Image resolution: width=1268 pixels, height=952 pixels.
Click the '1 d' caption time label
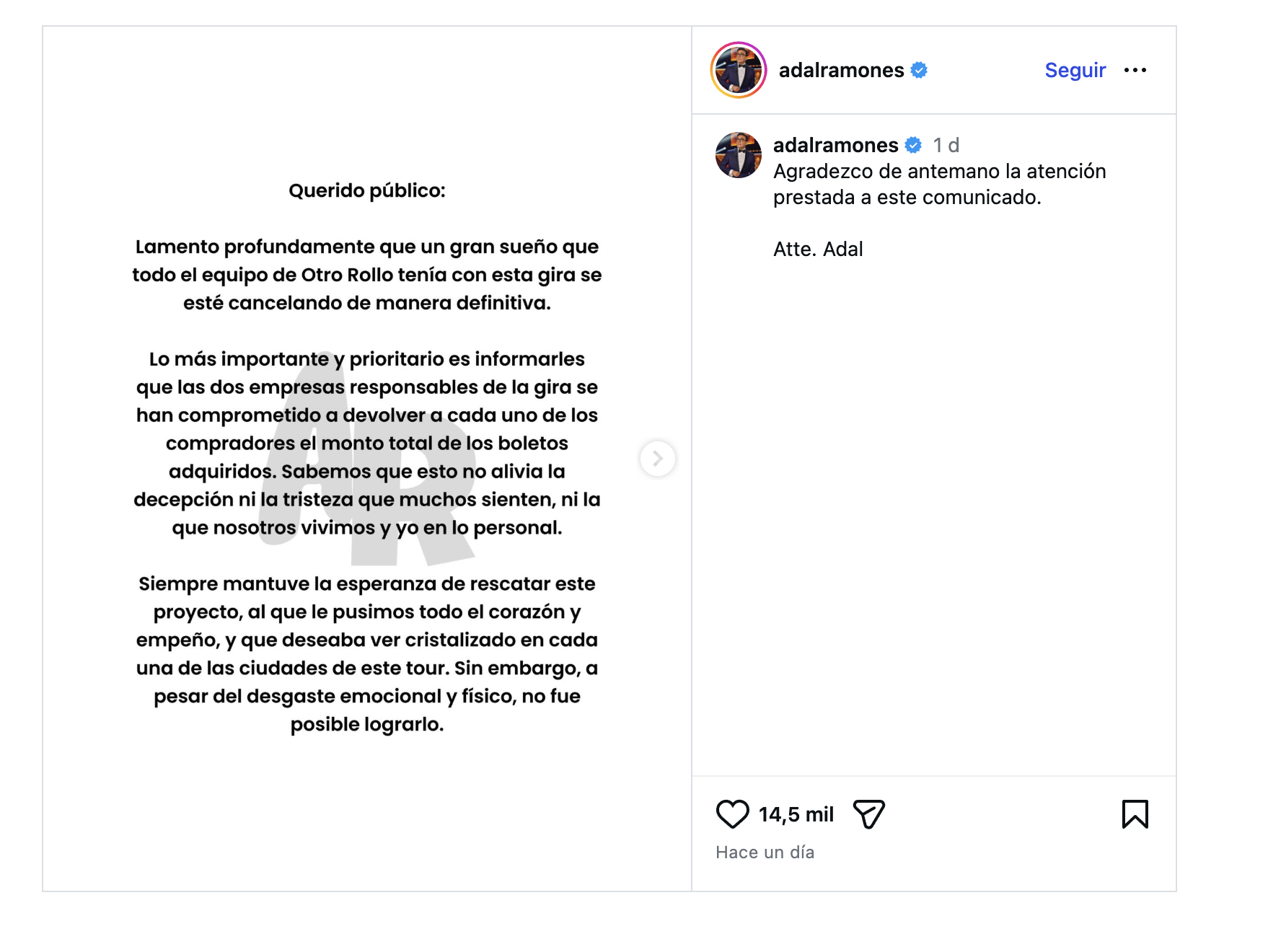946,145
